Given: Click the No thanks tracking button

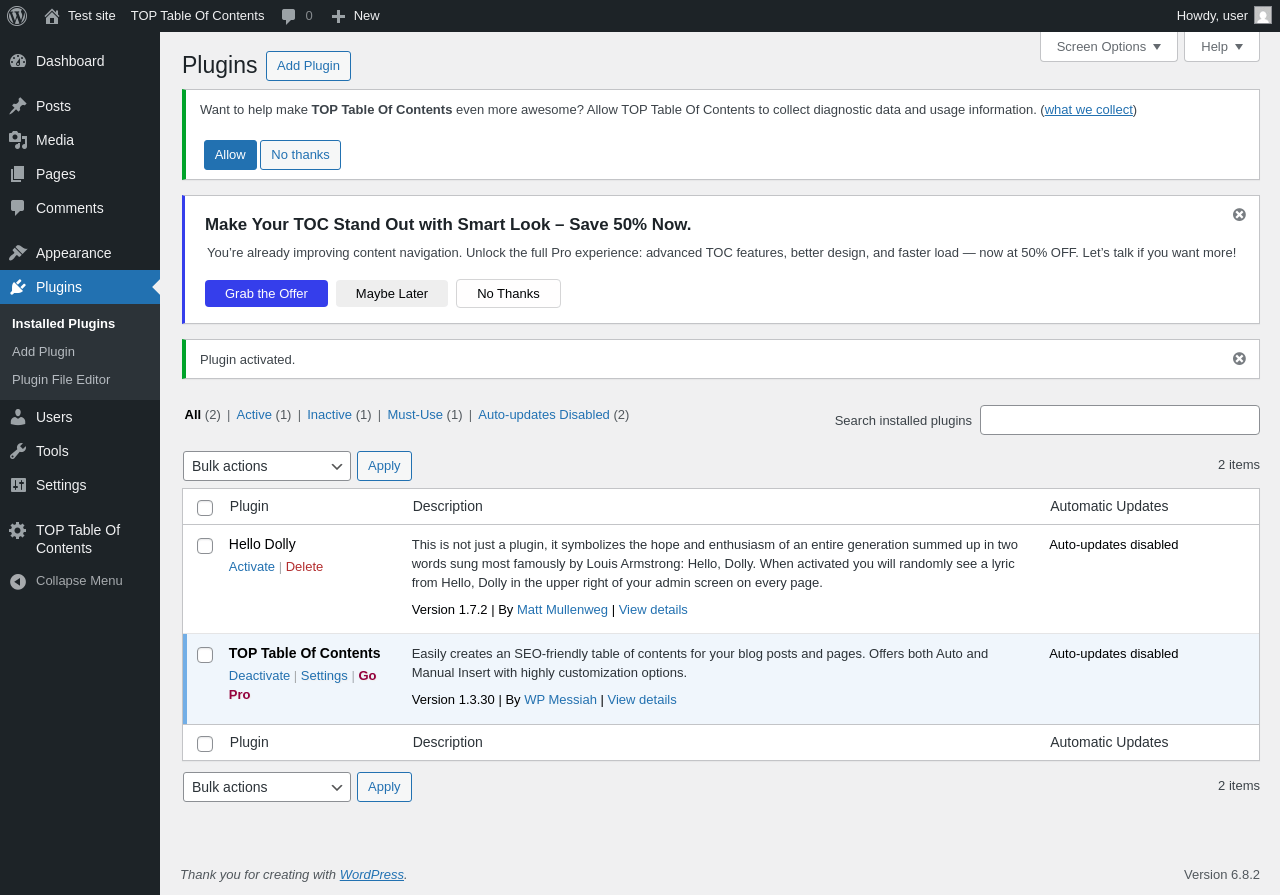Looking at the screenshot, I should (x=300, y=155).
